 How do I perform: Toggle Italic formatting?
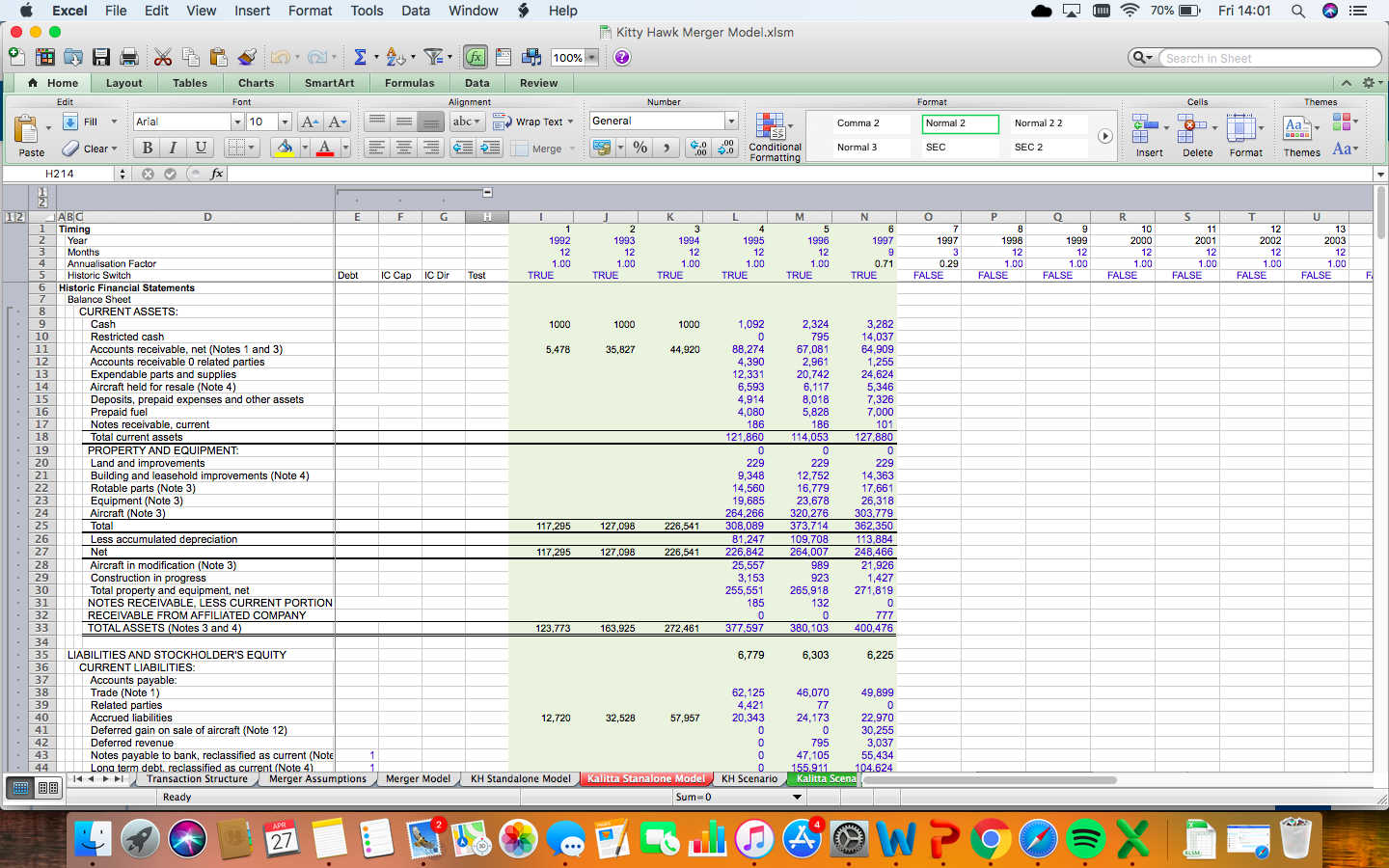click(174, 148)
